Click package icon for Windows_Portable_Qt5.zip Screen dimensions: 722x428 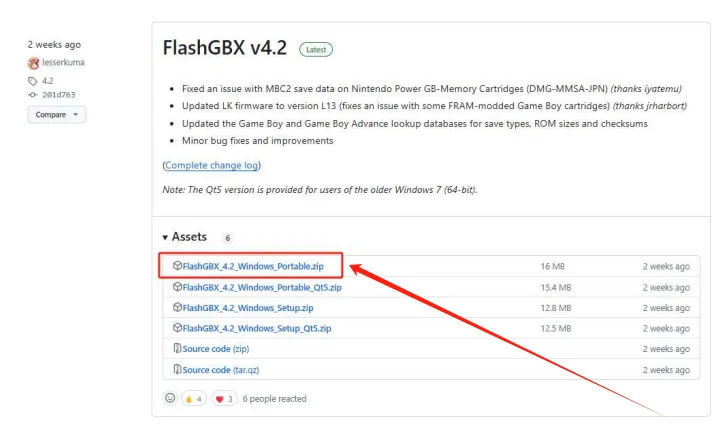coord(177,287)
